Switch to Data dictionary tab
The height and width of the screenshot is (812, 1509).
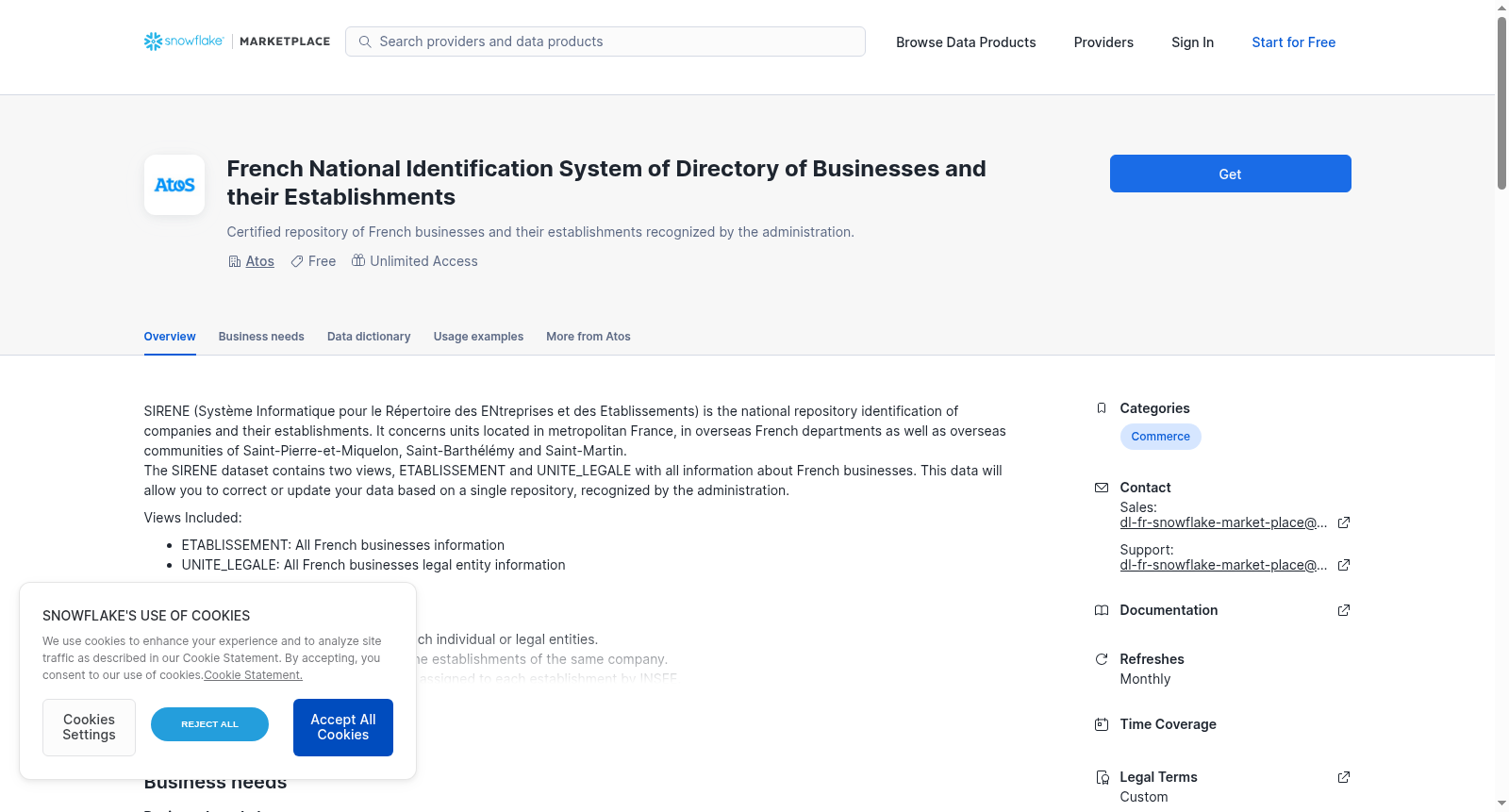[369, 337]
